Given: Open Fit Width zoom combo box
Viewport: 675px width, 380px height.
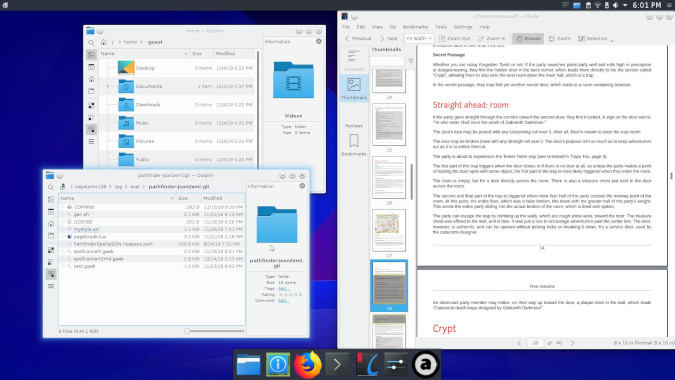Looking at the screenshot, I should tap(419, 38).
